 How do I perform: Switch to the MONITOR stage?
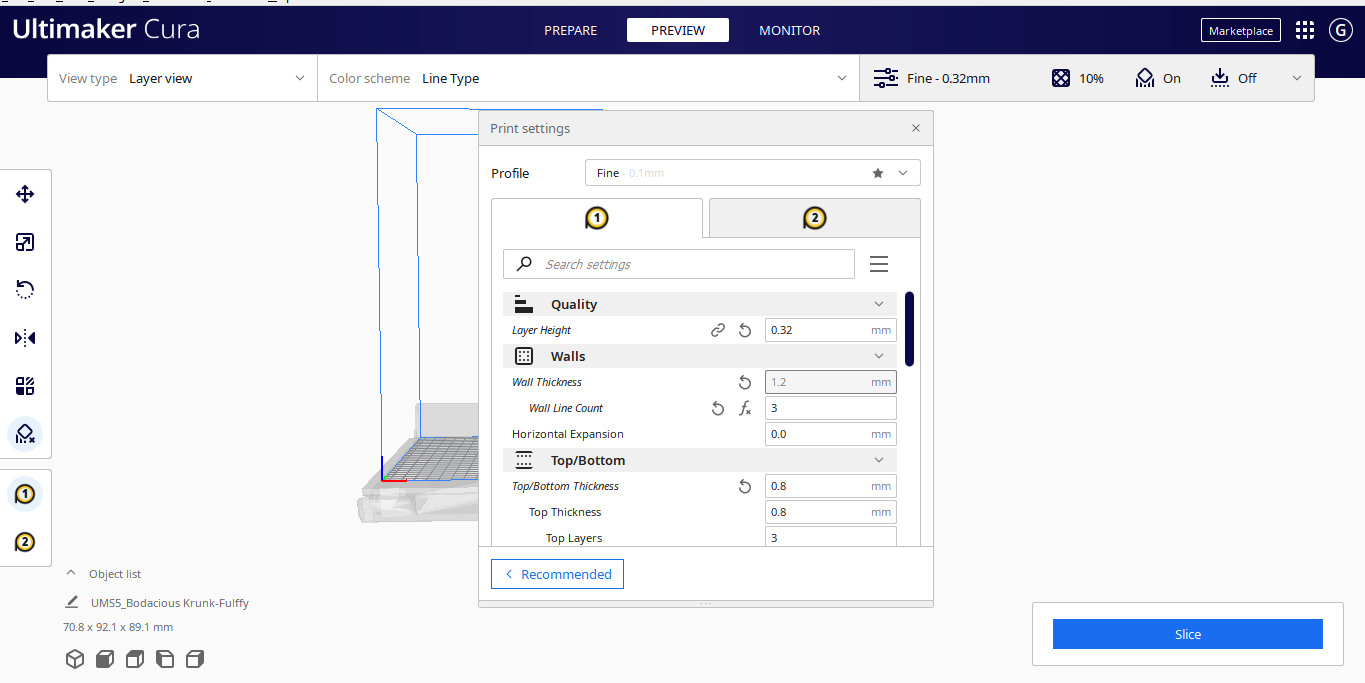[x=790, y=30]
